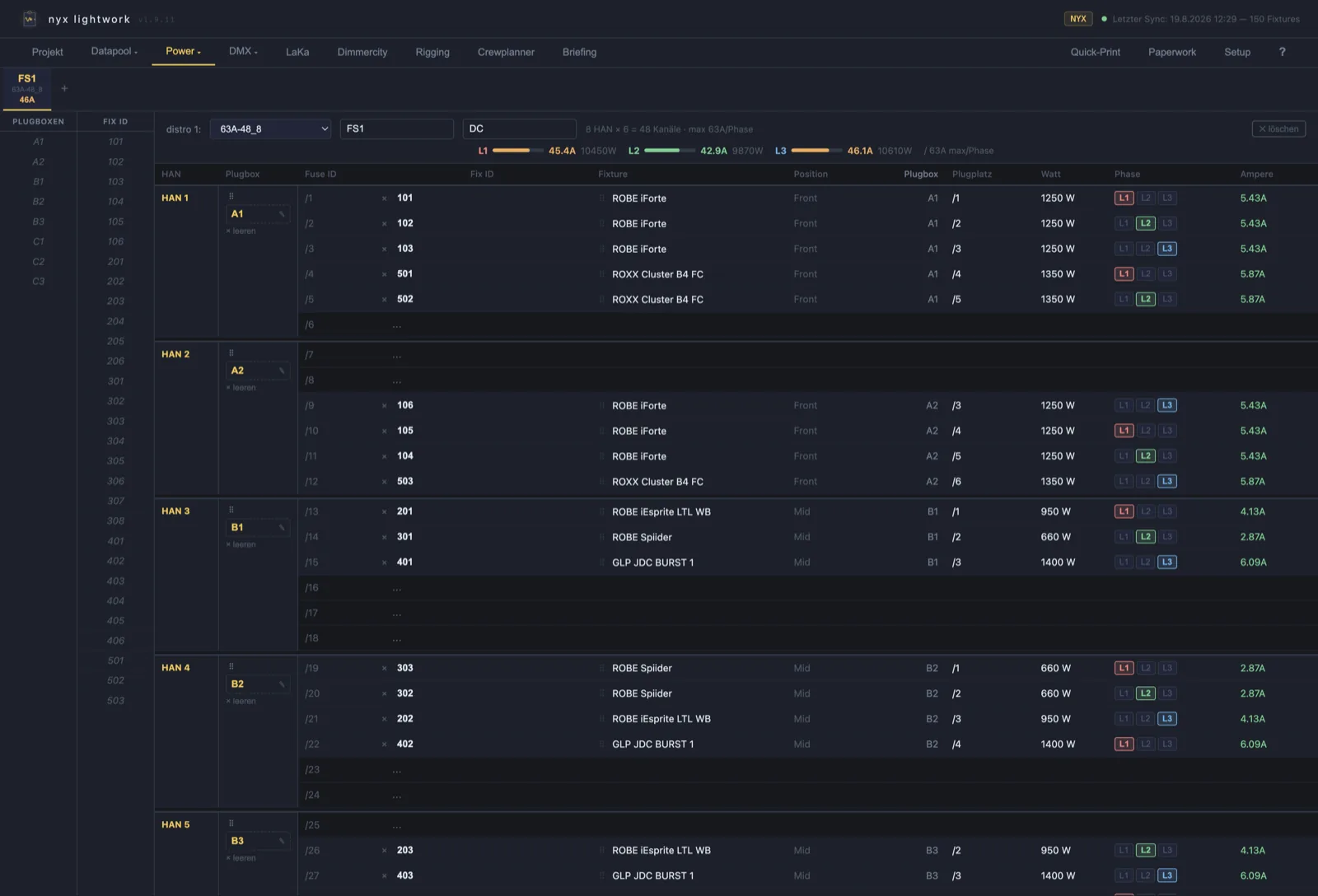Viewport: 1318px width, 896px height.
Task: Edit plugbox B1 with the pencil icon
Action: click(282, 527)
